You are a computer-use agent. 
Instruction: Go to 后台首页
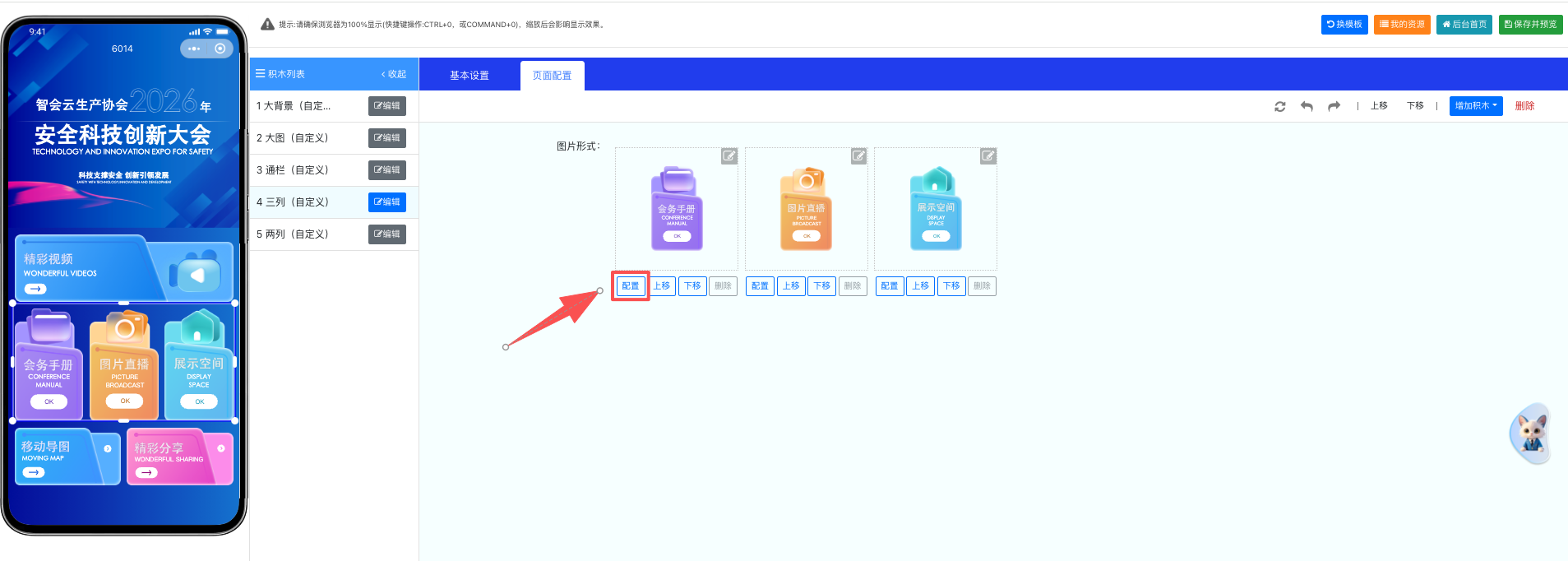click(x=1464, y=25)
